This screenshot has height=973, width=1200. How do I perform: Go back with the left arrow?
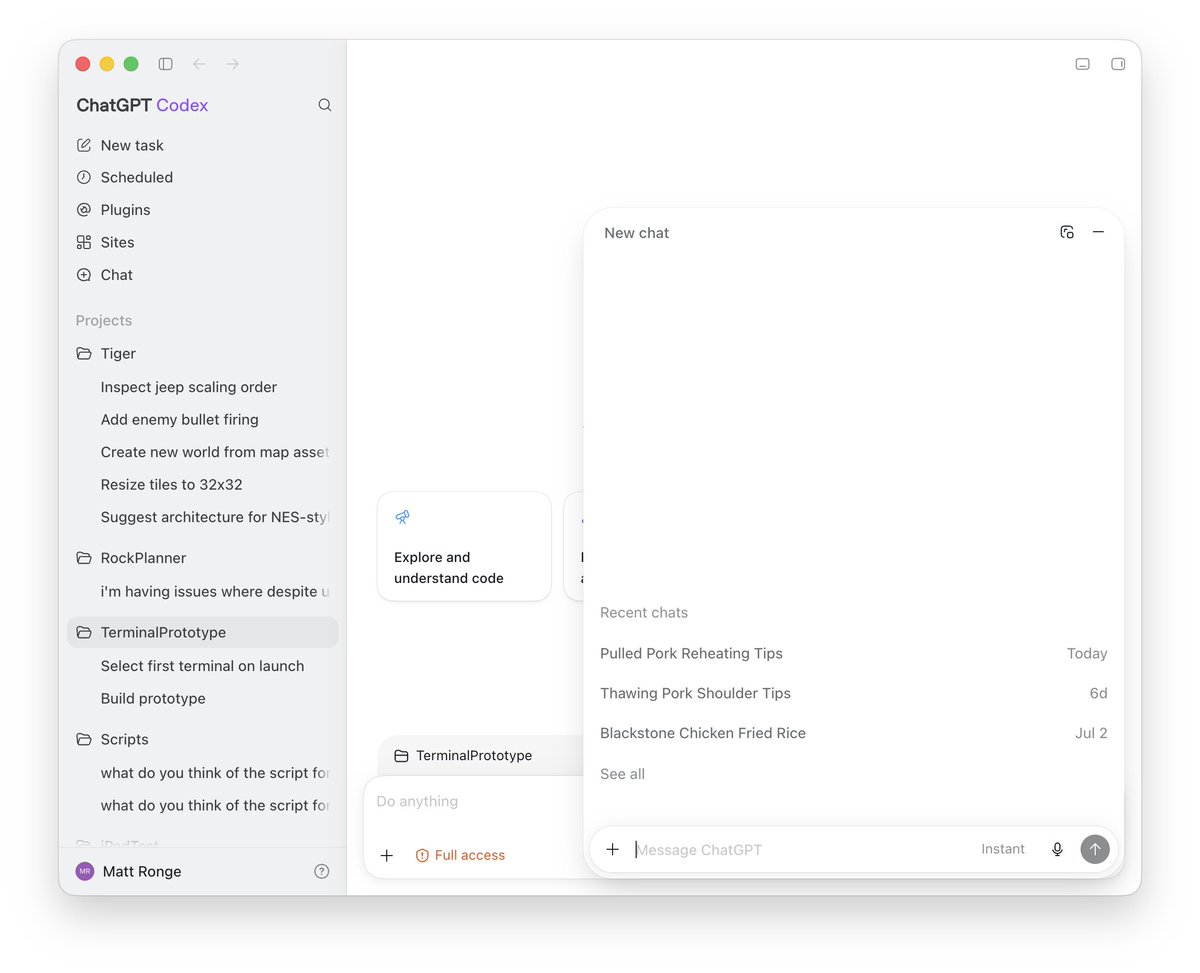pyautogui.click(x=199, y=64)
